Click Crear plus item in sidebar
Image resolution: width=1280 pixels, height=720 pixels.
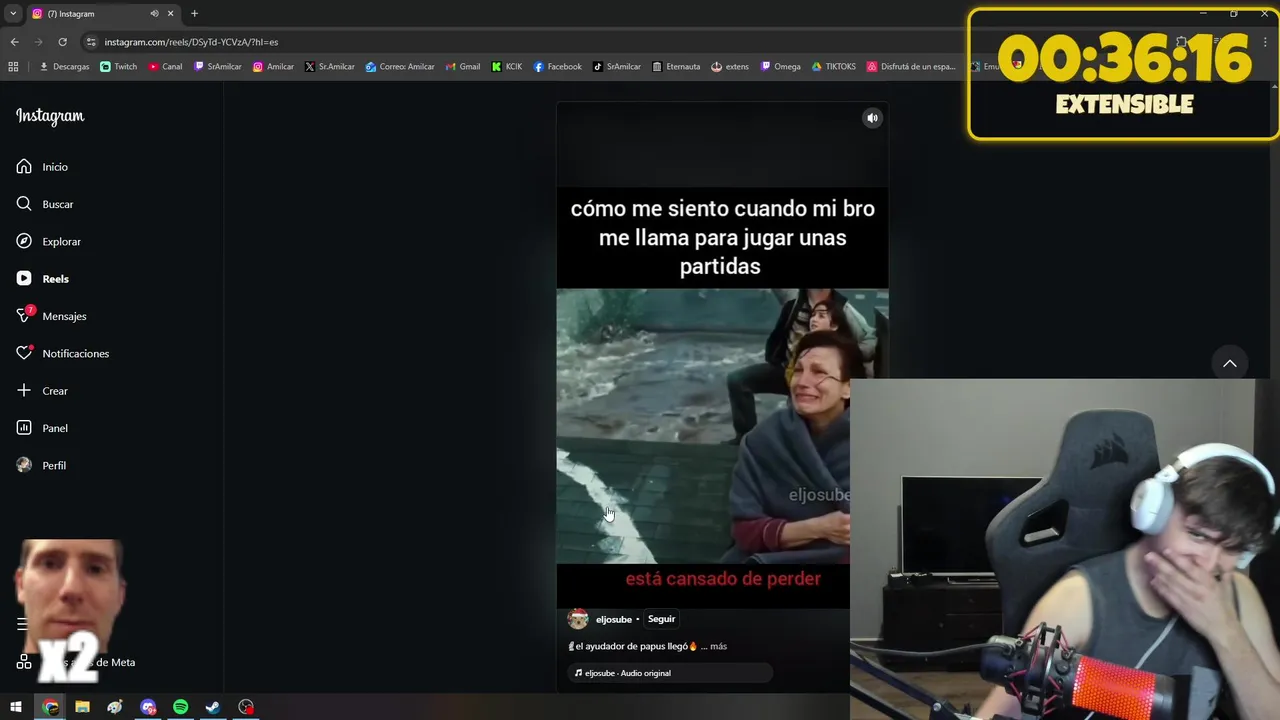(42, 391)
